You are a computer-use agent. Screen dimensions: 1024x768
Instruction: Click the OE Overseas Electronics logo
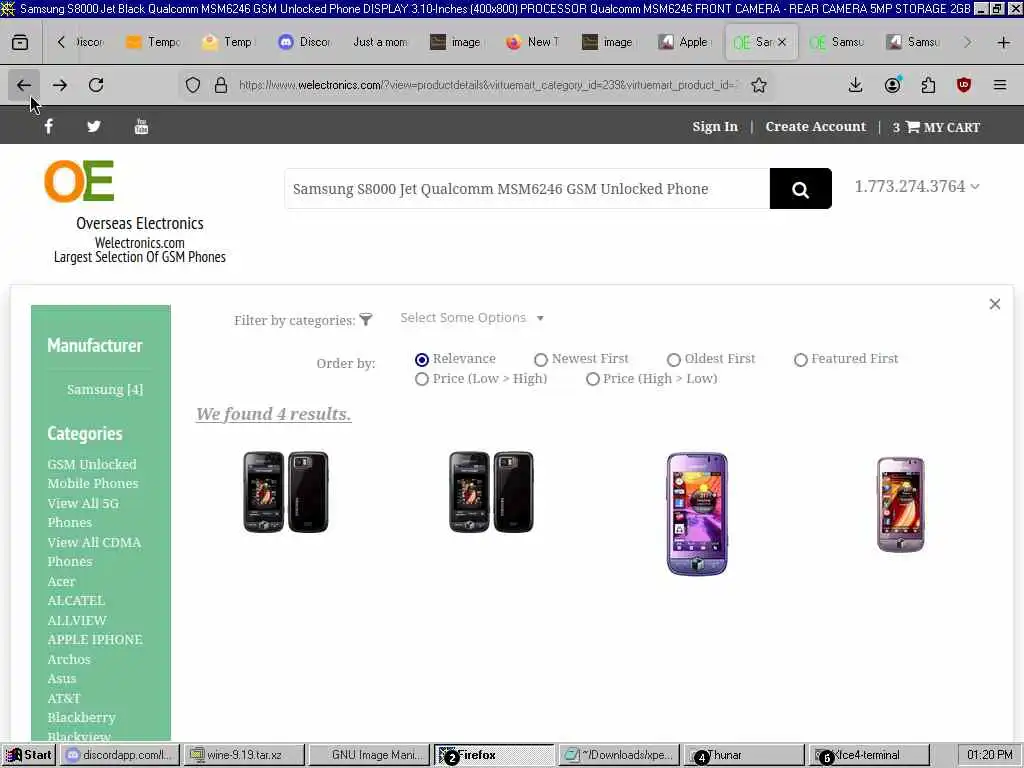(79, 181)
